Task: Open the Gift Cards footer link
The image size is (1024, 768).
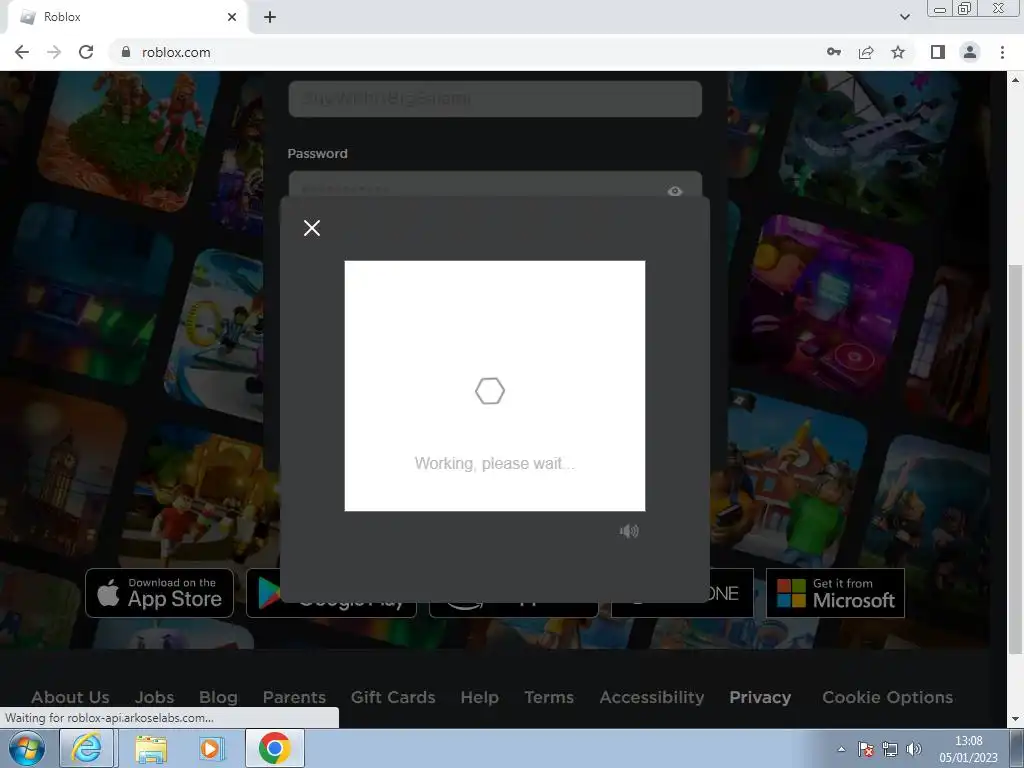Action: point(393,697)
